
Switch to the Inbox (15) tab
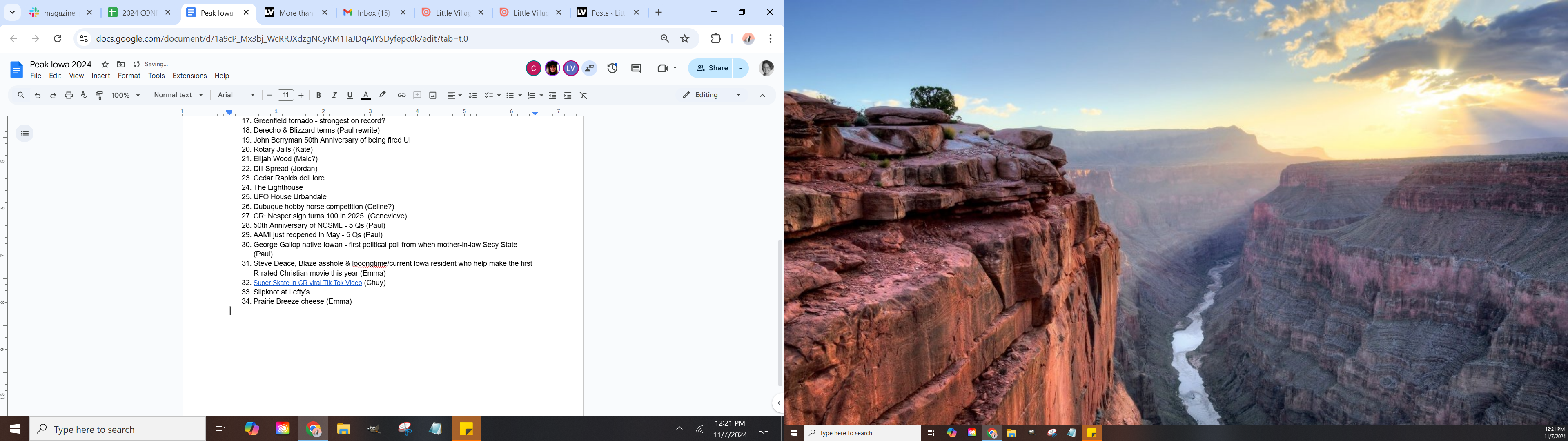click(372, 13)
